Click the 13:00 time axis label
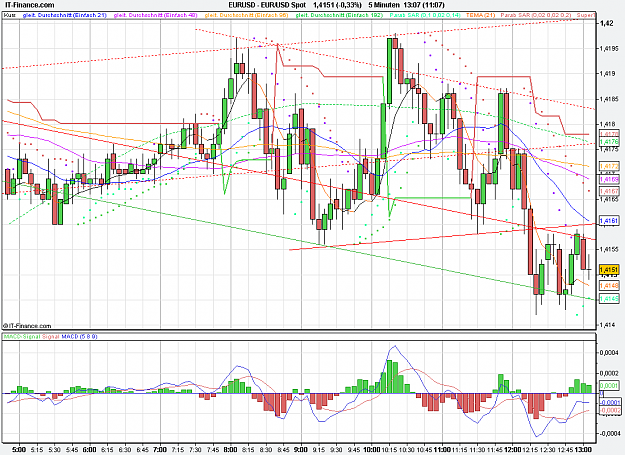This screenshot has width=625, height=455. [x=583, y=450]
